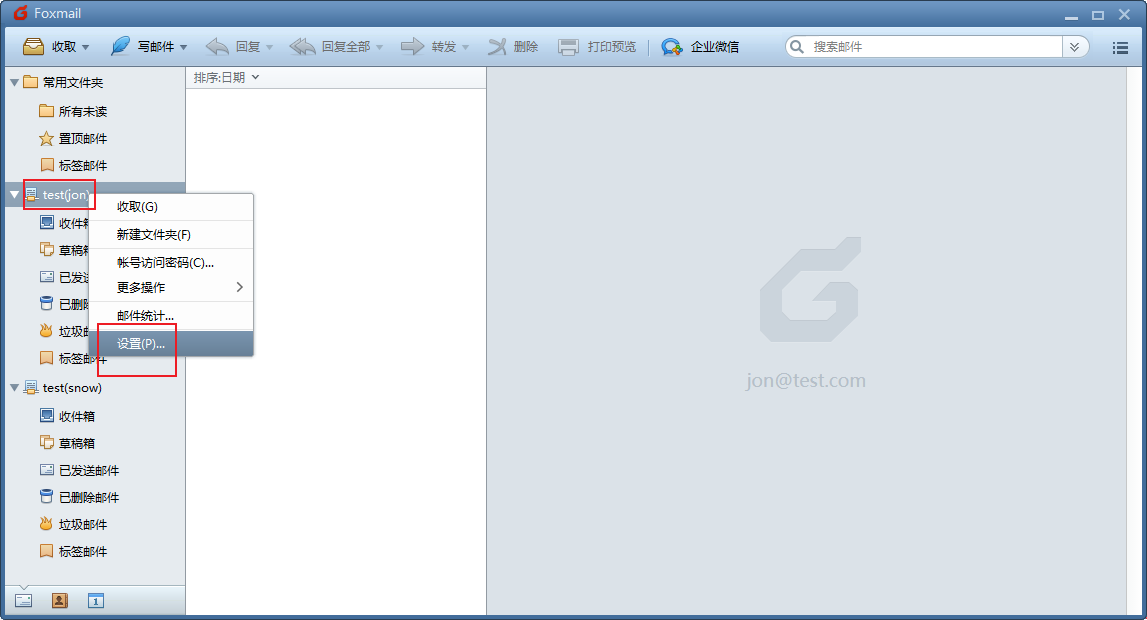Image resolution: width=1147 pixels, height=620 pixels.
Task: Click inbox icon under test(jon)
Action: tap(47, 222)
